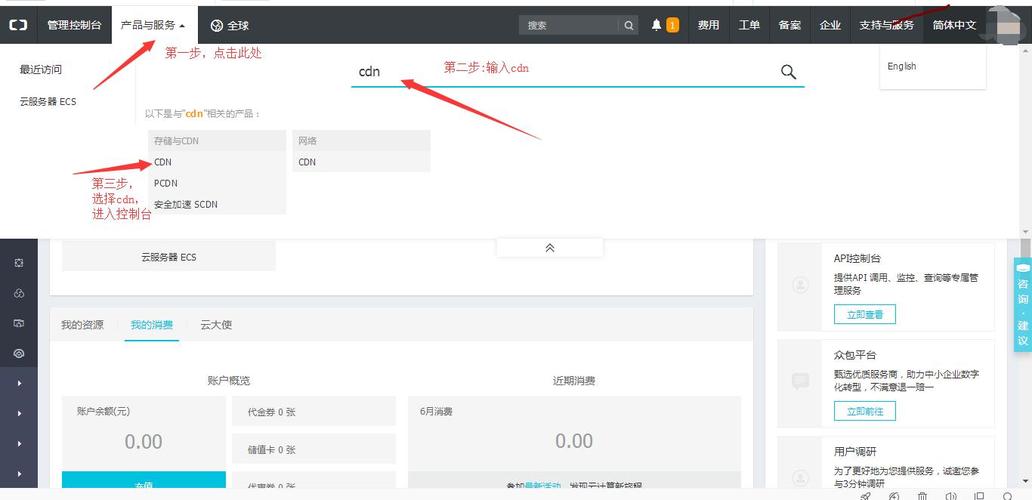The height and width of the screenshot is (500, 1032).
Task: Switch to the 我的消费 tab
Action: click(152, 325)
